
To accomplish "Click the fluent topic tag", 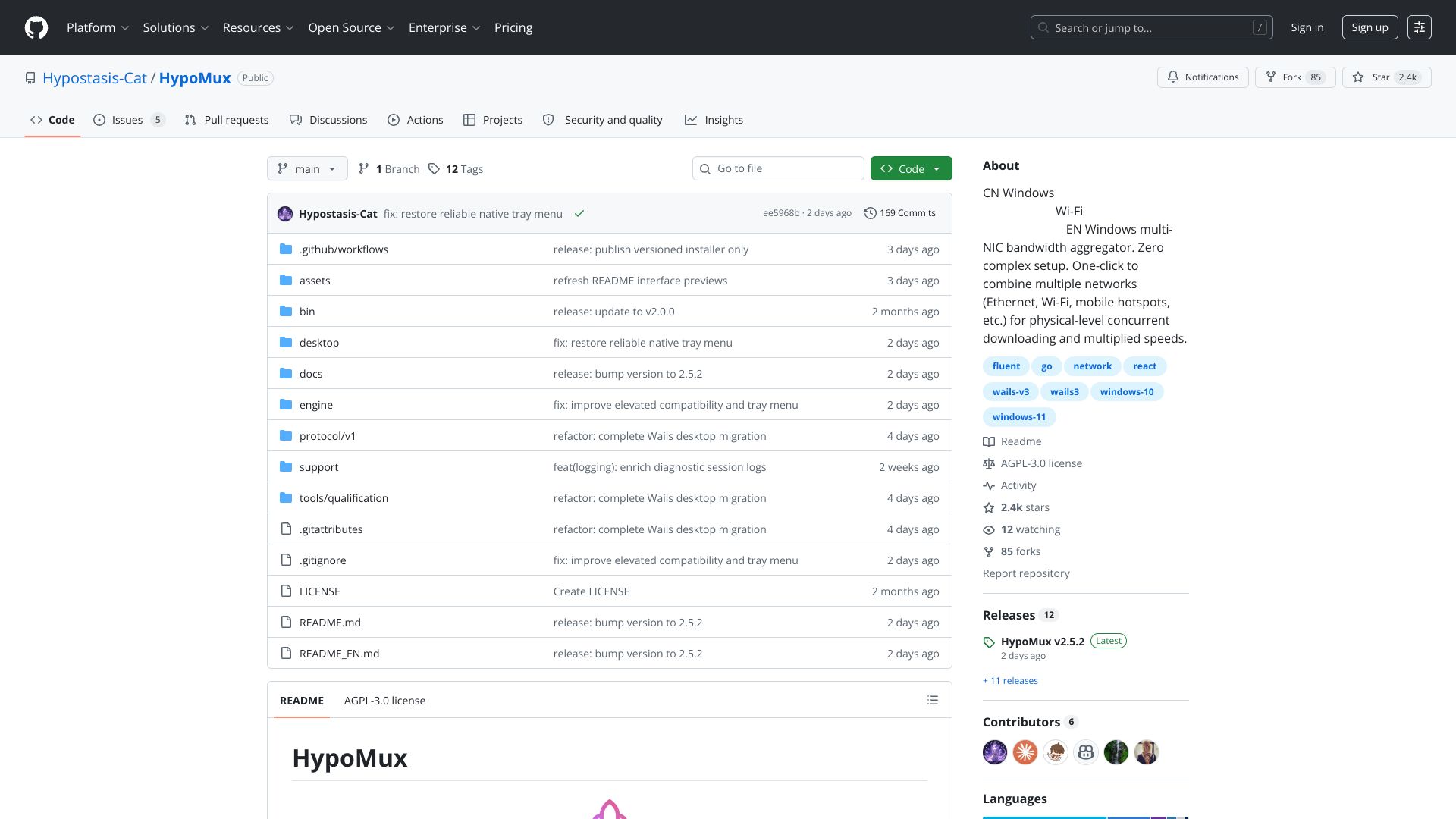I will pos(1006,366).
